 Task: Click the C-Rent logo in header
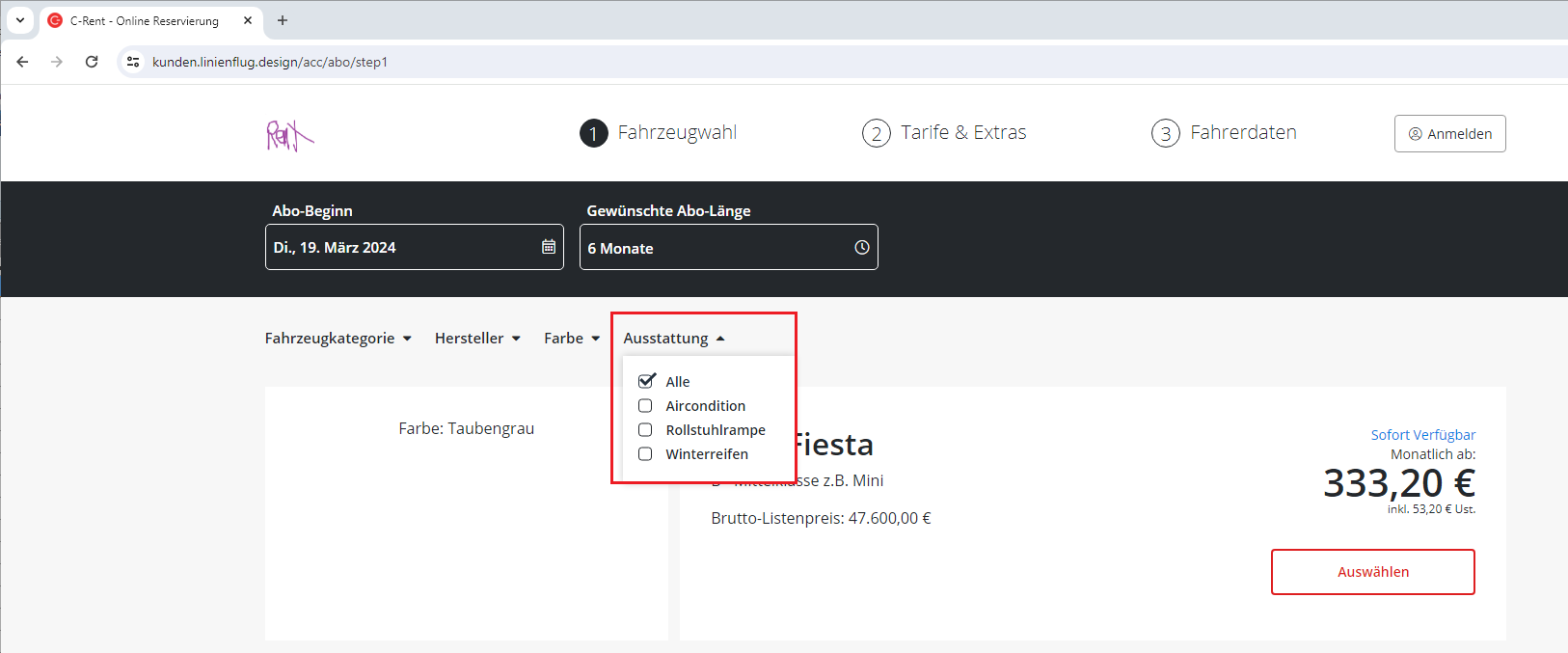tap(289, 136)
